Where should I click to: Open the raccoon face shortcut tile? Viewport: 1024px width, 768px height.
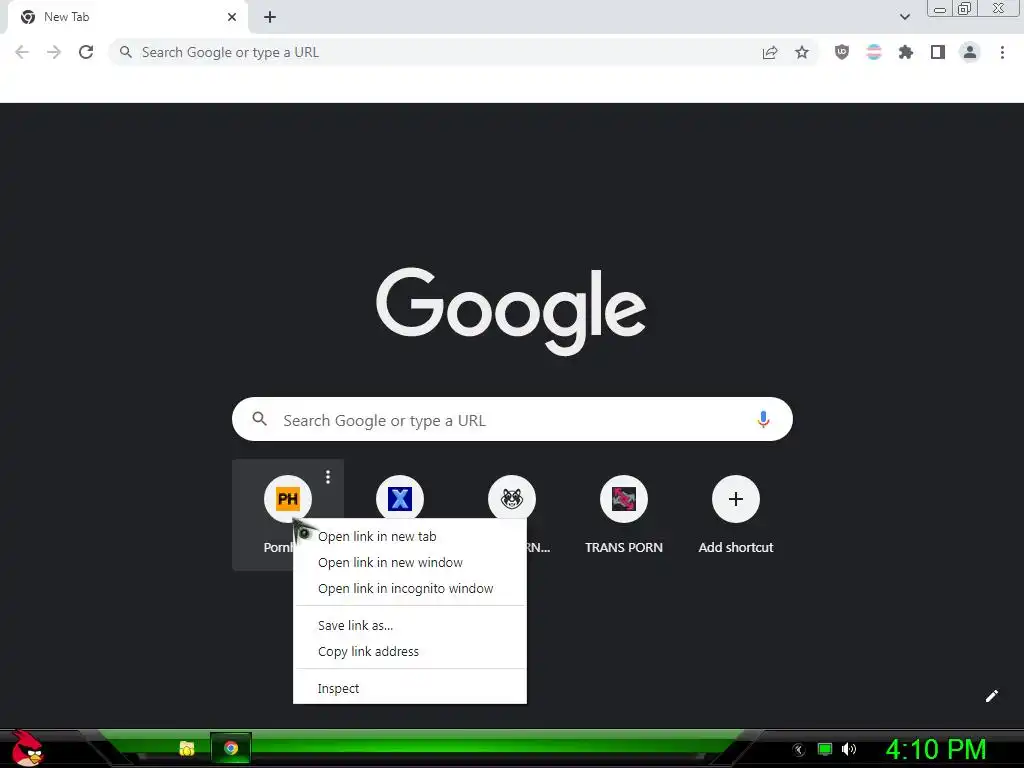click(x=512, y=499)
